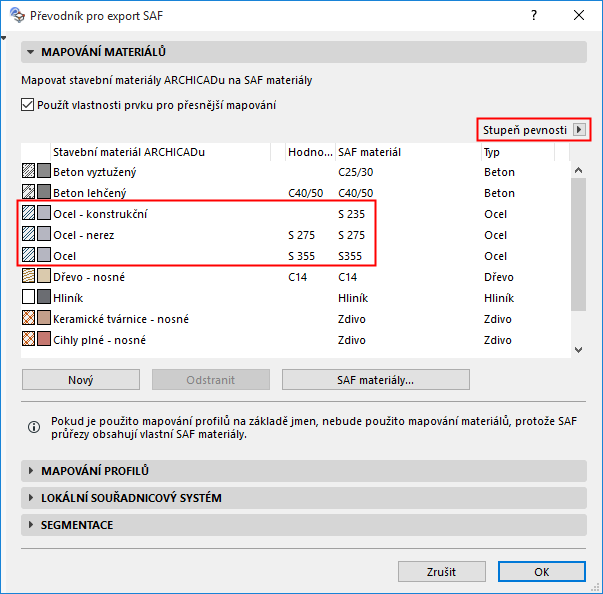
Task: Expand the SEGMENTACE section
Action: pos(304,525)
